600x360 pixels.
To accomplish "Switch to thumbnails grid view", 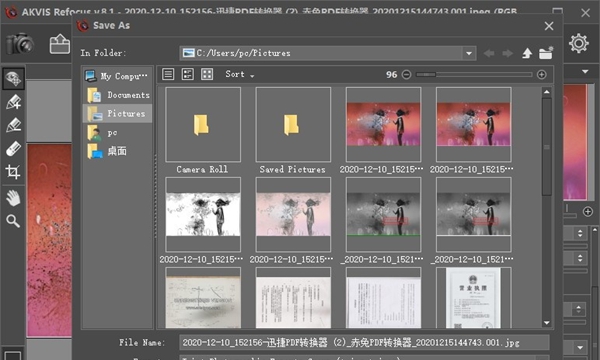I will (207, 74).
